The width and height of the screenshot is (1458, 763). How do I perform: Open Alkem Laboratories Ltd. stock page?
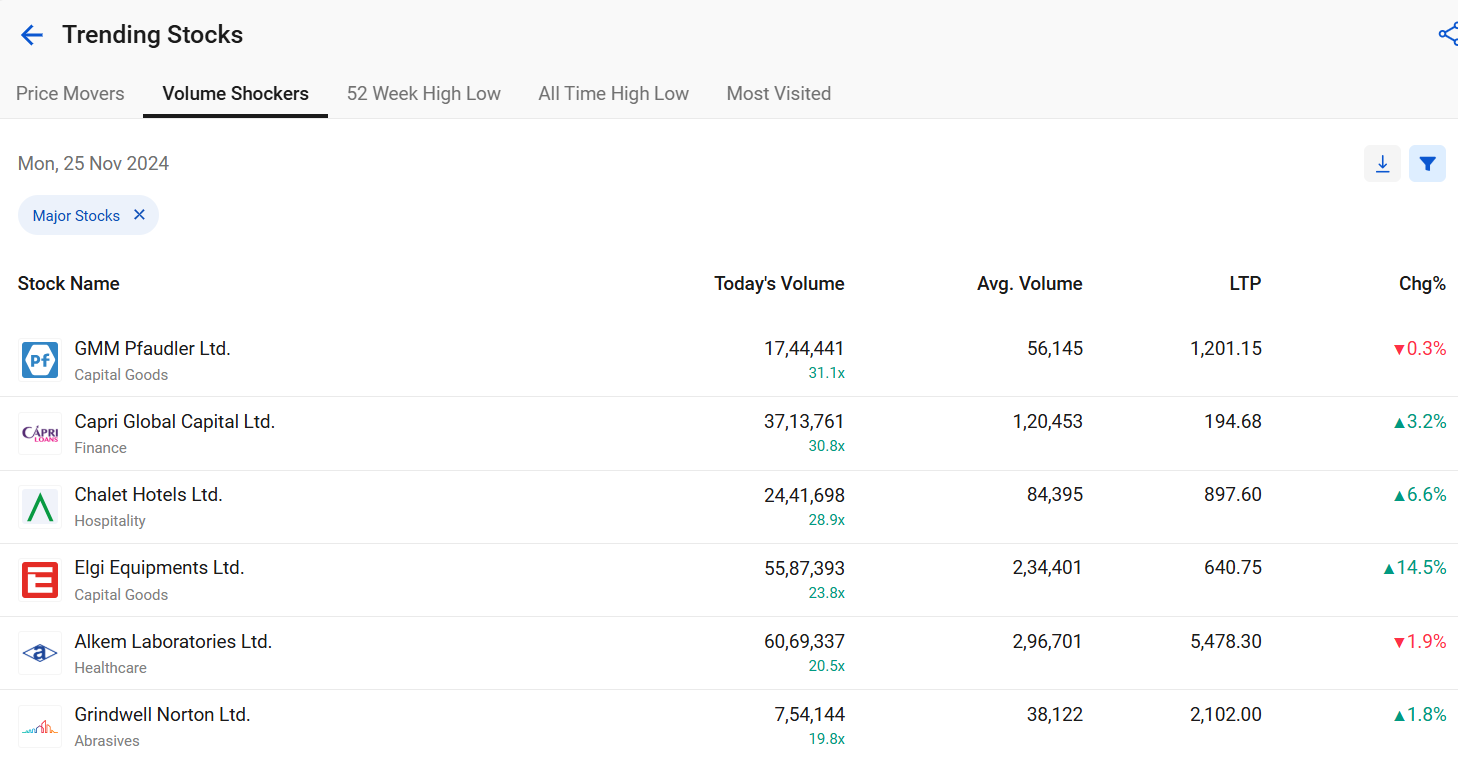point(173,641)
